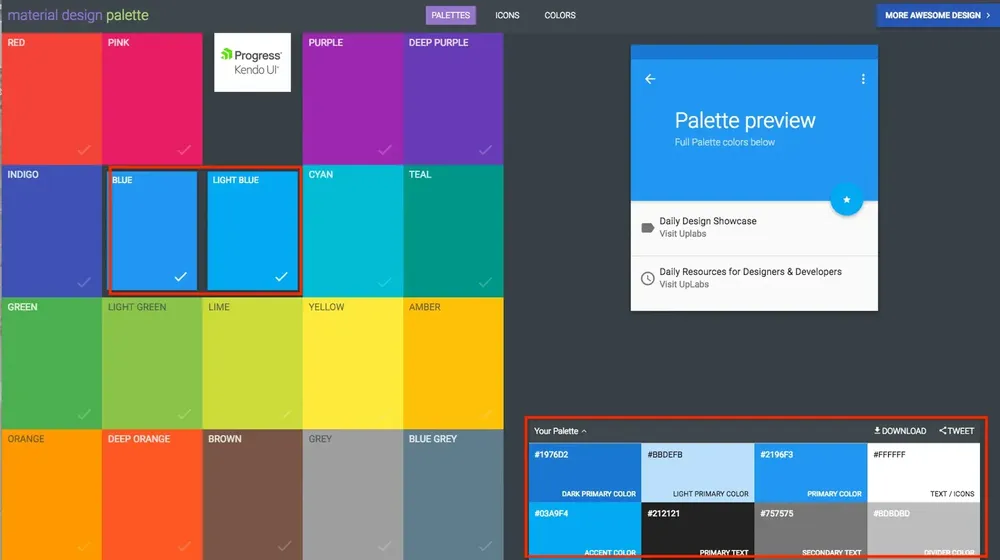The image size is (1000, 560).
Task: Click the More Awesome Design button
Action: pyautogui.click(x=938, y=15)
